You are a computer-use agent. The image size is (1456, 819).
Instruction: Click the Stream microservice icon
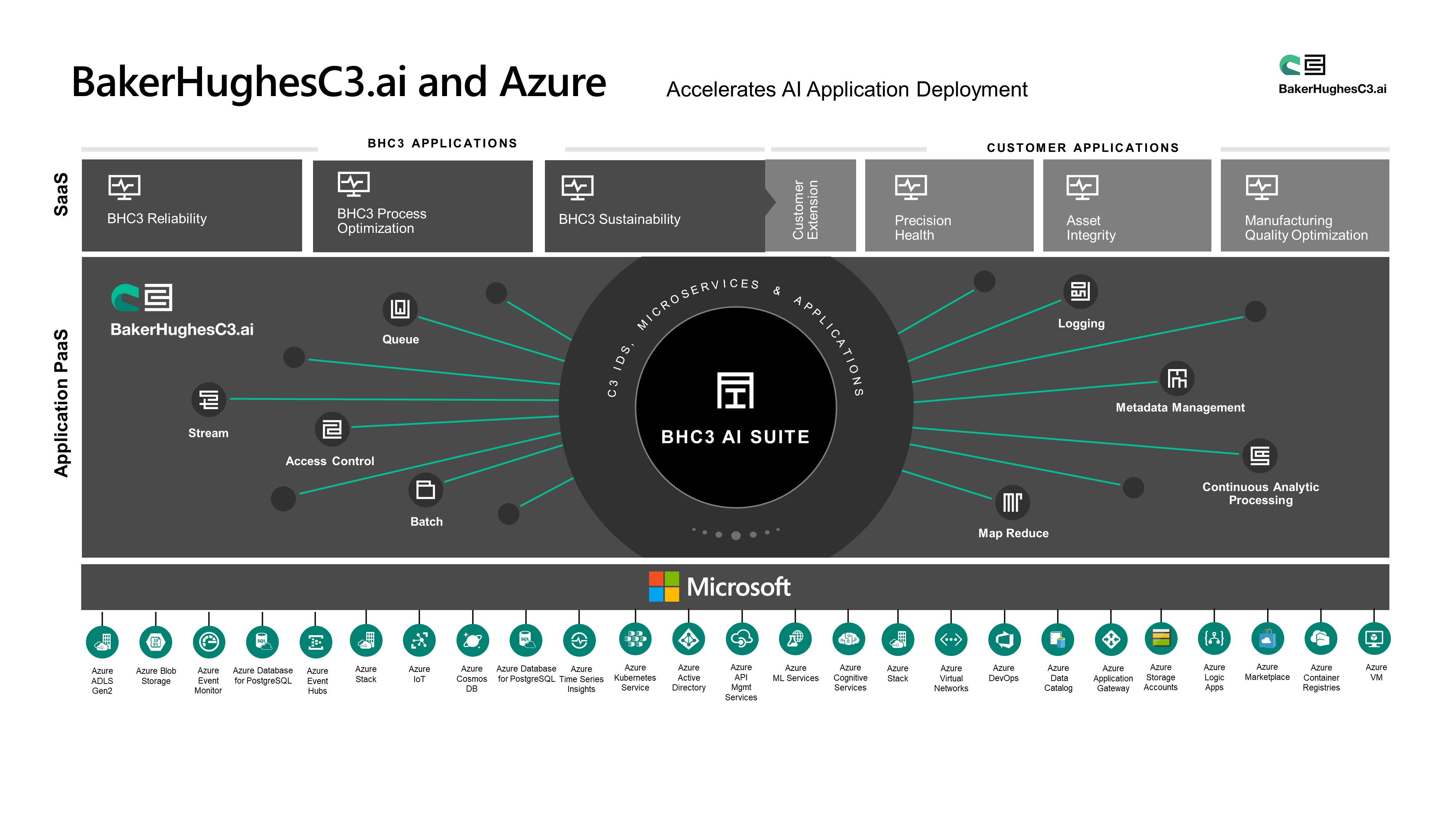click(x=209, y=400)
